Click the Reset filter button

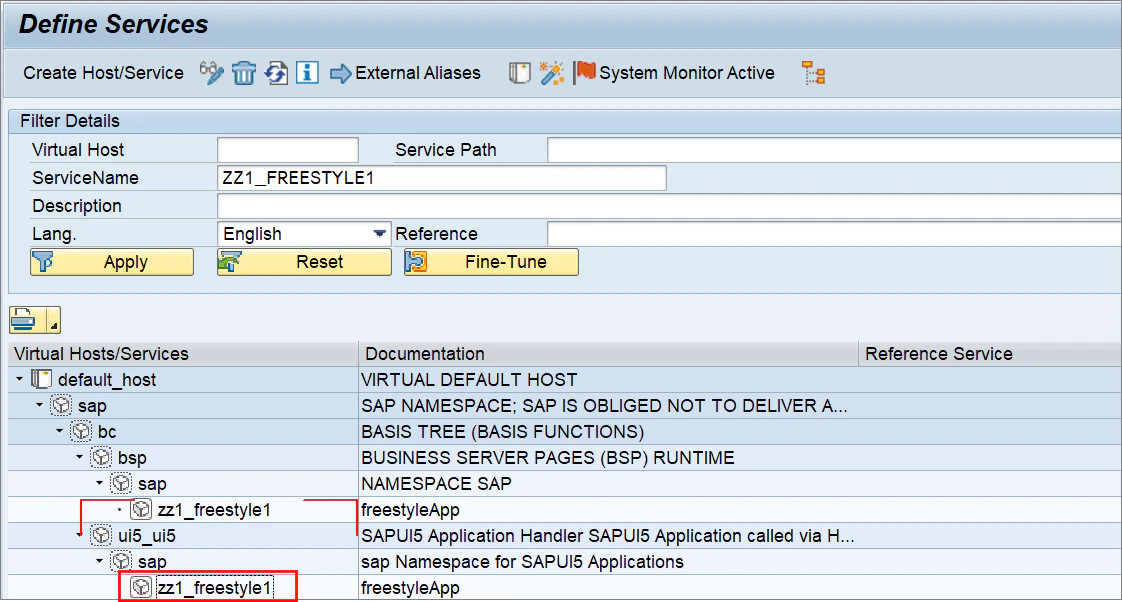click(304, 262)
